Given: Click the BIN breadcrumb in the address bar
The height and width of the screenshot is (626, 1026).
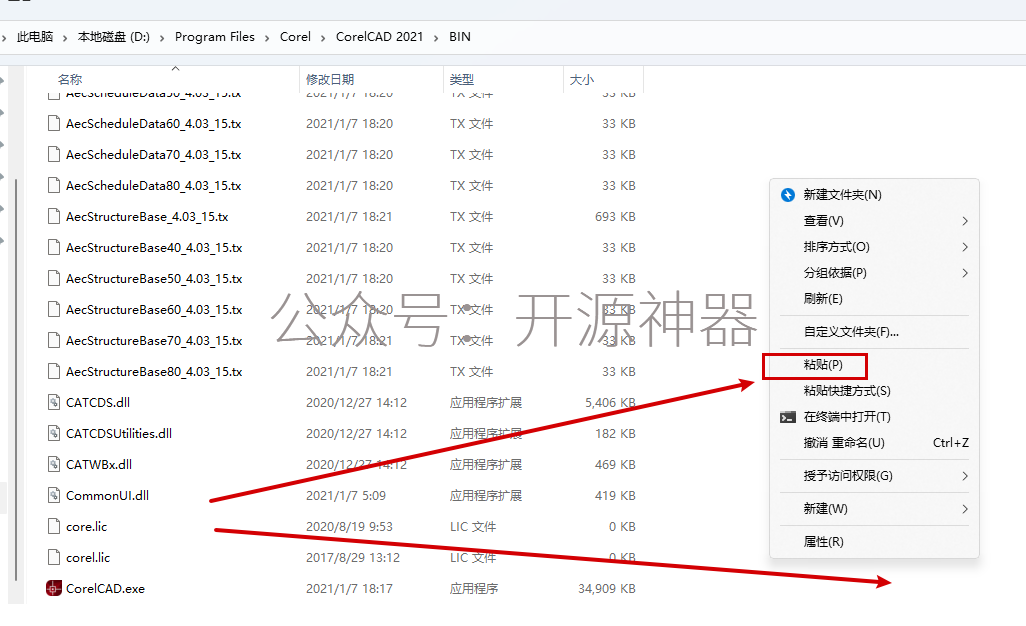Looking at the screenshot, I should [459, 37].
